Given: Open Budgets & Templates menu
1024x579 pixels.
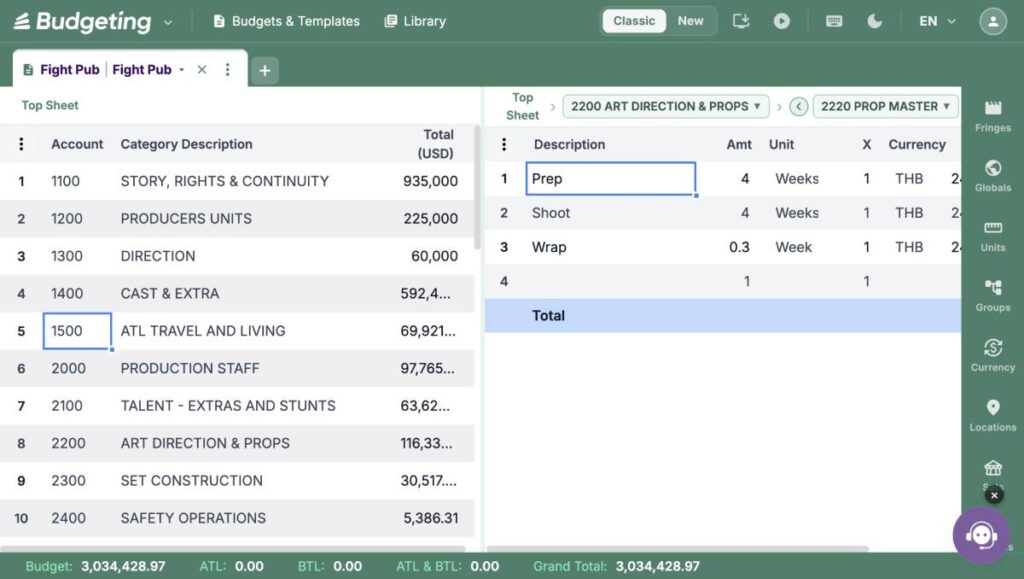Looking at the screenshot, I should (x=286, y=21).
